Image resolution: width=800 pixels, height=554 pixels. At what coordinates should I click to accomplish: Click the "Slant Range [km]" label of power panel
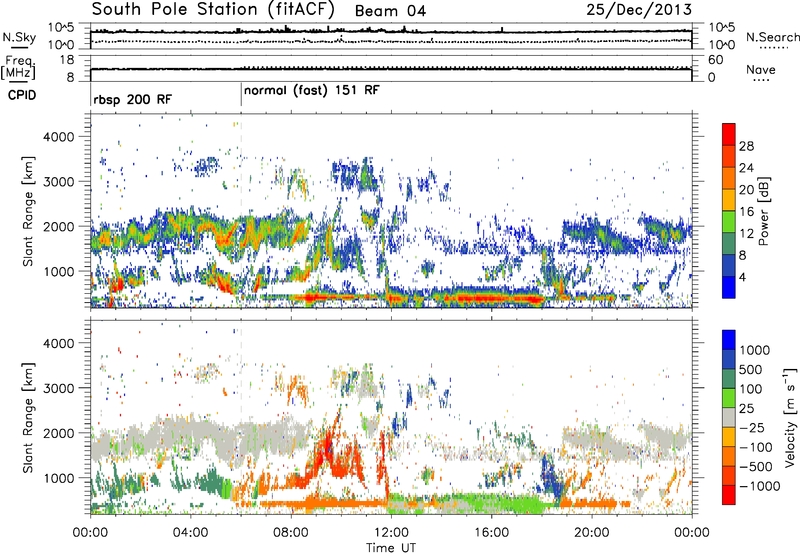28,211
